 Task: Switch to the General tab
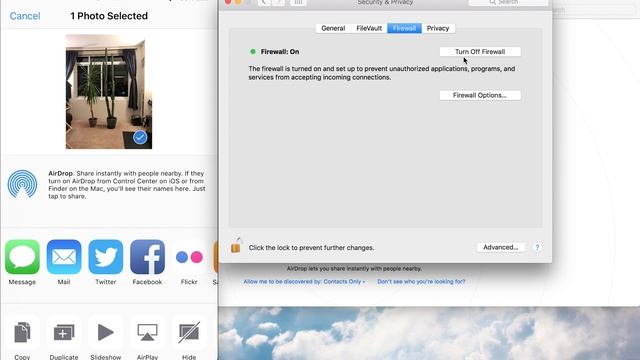click(x=333, y=28)
